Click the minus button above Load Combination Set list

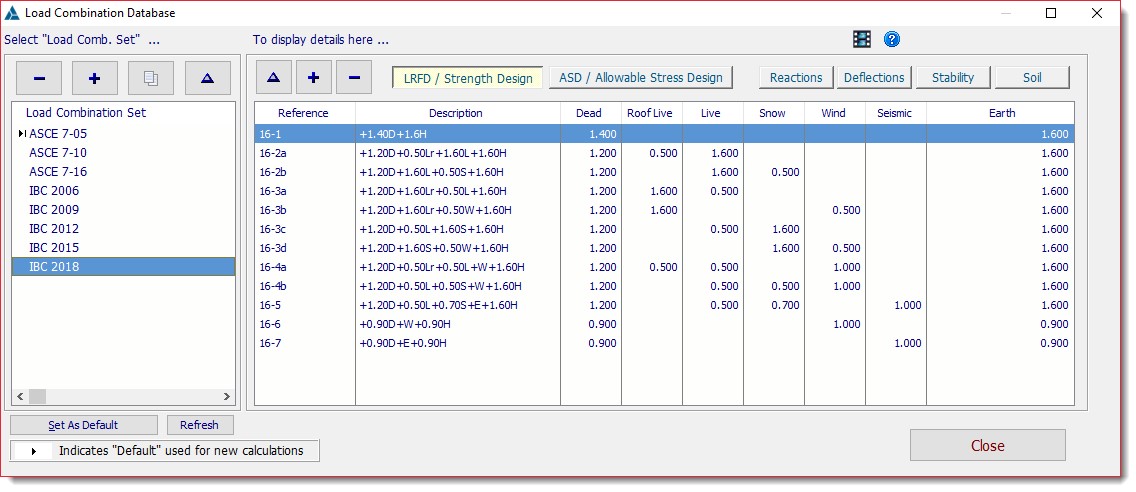38,78
